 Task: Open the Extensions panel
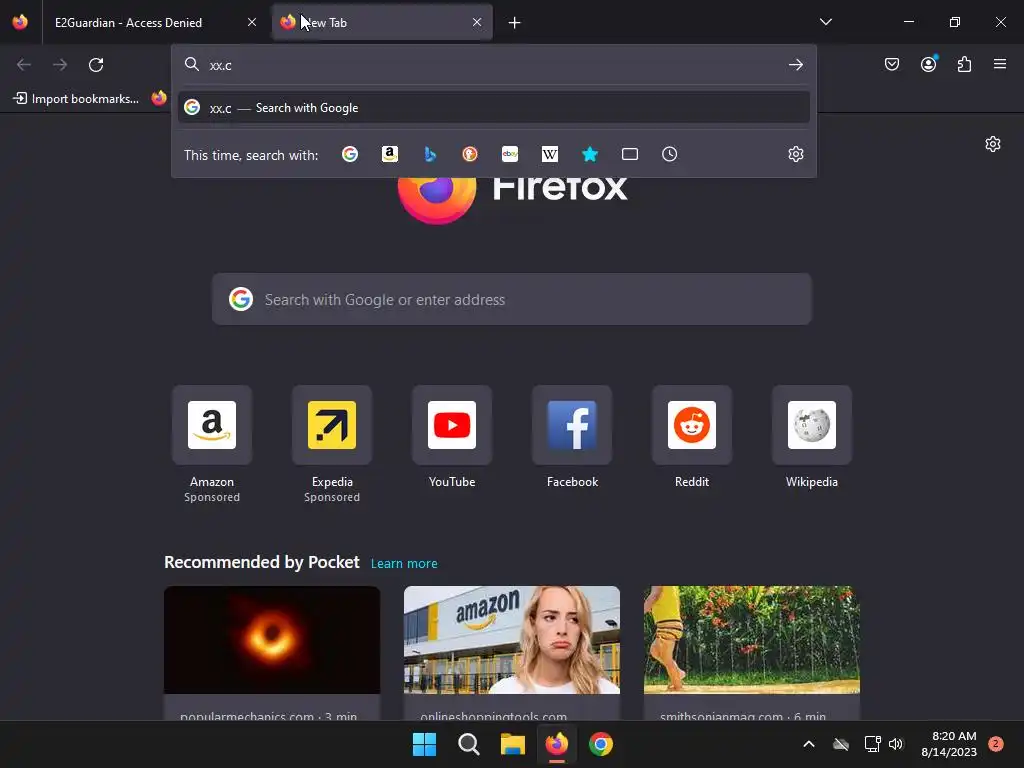point(964,64)
